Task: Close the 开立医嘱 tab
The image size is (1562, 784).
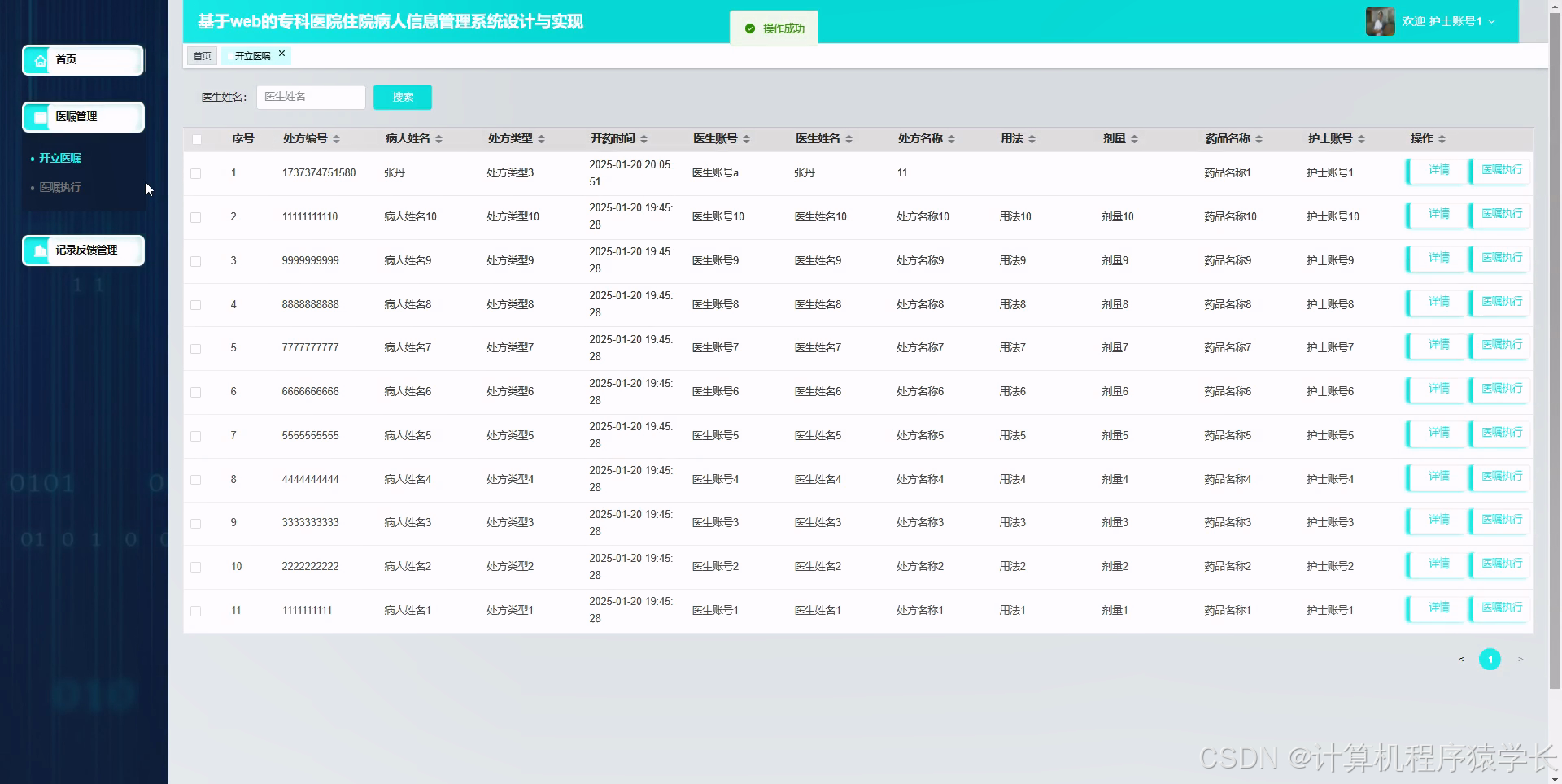Action: pyautogui.click(x=281, y=54)
